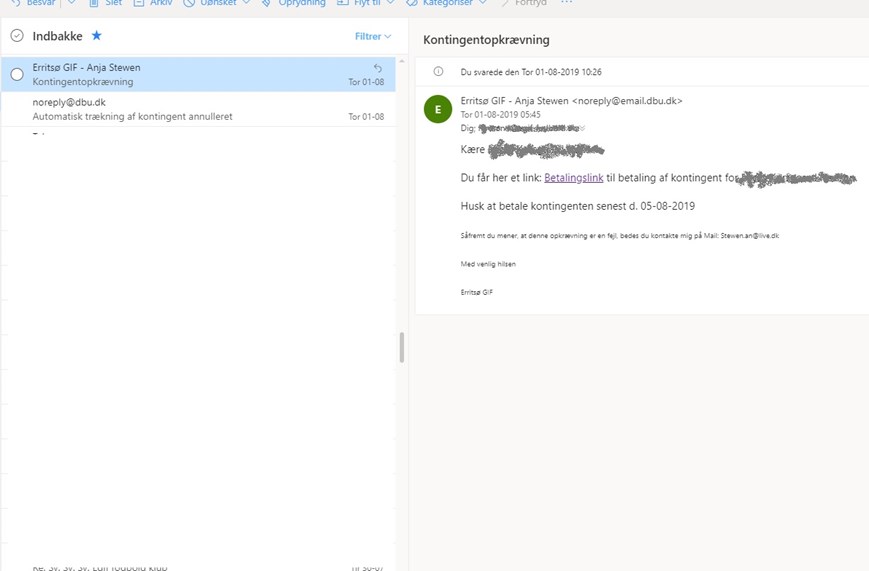Tick the selection circle on Erritsø GIF message
This screenshot has height=571, width=869.
pos(17,74)
